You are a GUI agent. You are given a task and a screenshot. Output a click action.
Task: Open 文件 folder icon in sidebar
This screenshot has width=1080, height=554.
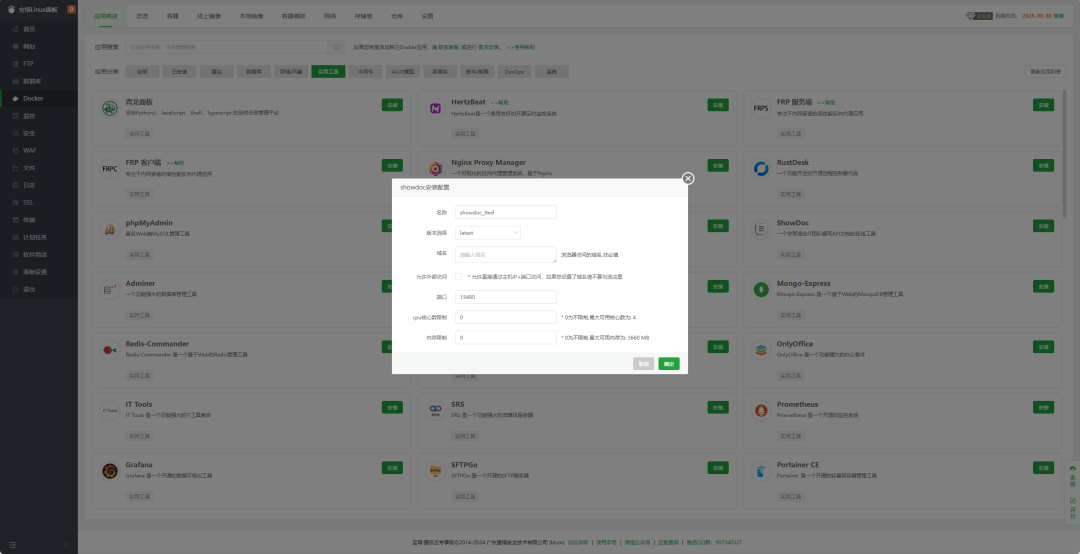(x=16, y=167)
